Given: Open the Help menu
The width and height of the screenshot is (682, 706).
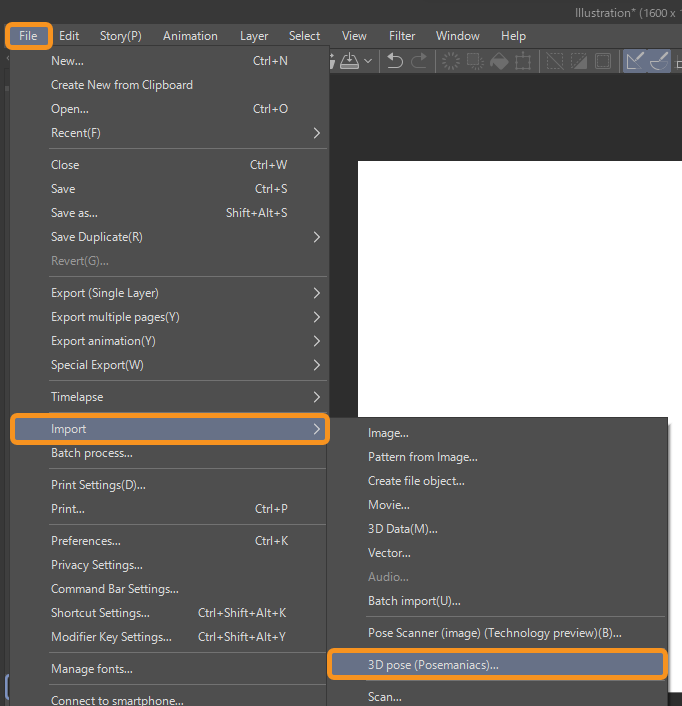Looking at the screenshot, I should (513, 36).
